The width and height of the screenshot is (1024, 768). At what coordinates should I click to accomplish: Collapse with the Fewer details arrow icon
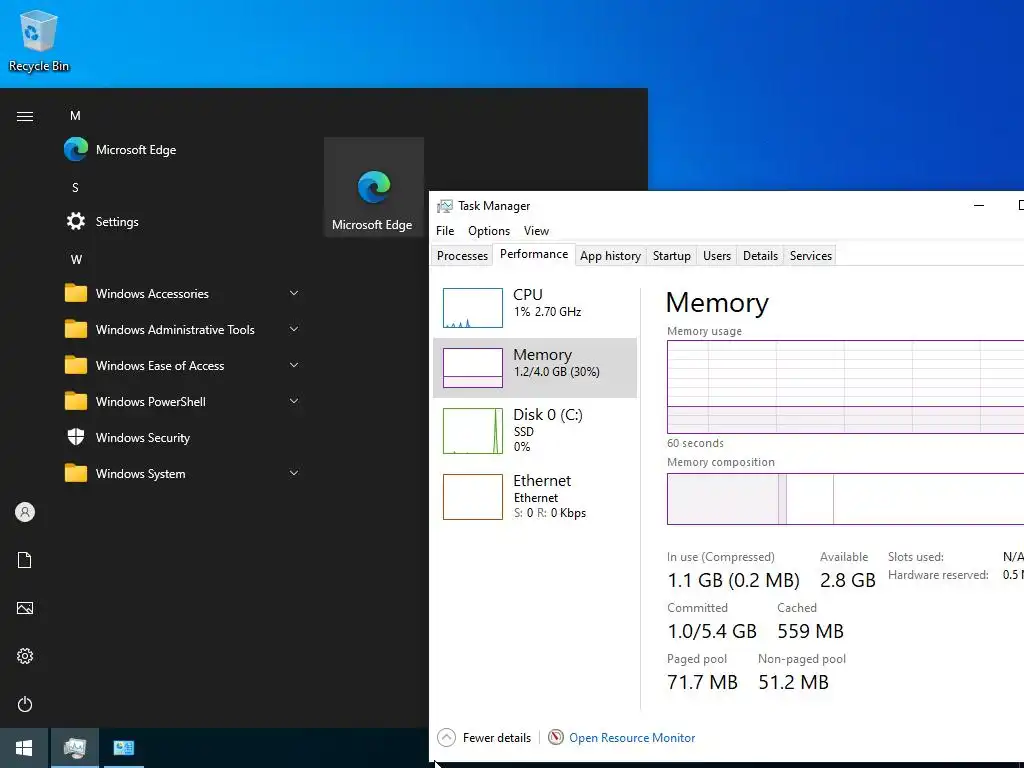tap(446, 737)
